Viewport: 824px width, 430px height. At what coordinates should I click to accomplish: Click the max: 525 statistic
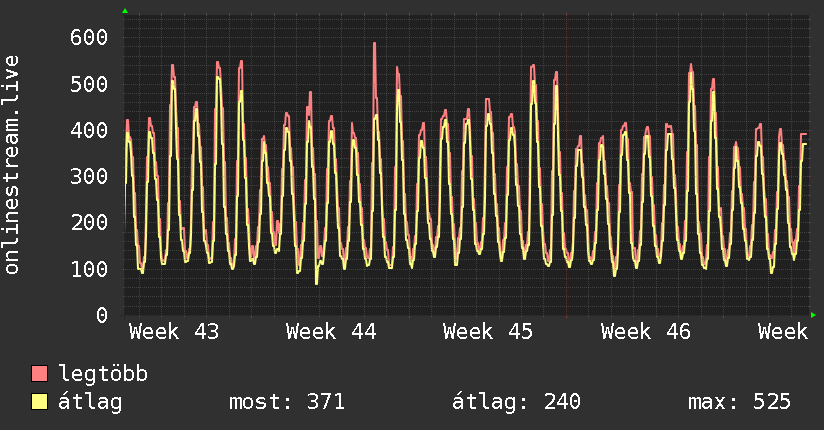[739, 402]
